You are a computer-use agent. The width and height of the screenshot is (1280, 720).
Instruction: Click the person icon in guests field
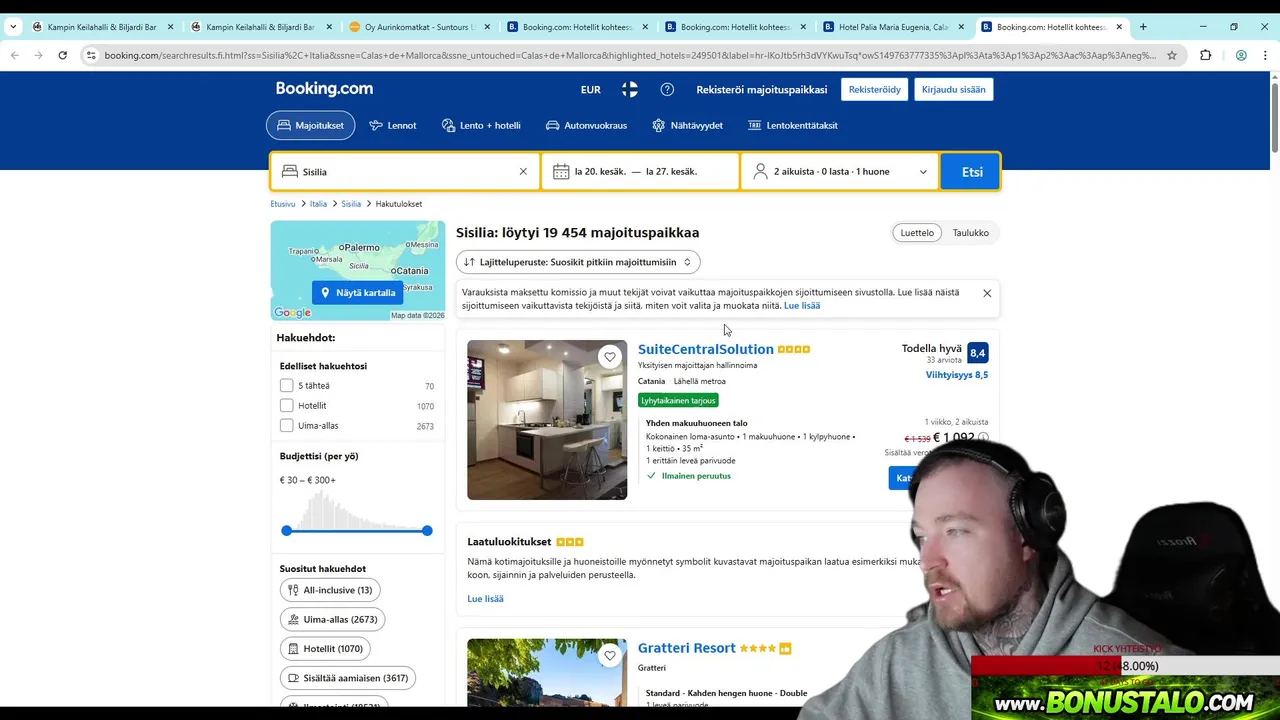(x=761, y=172)
